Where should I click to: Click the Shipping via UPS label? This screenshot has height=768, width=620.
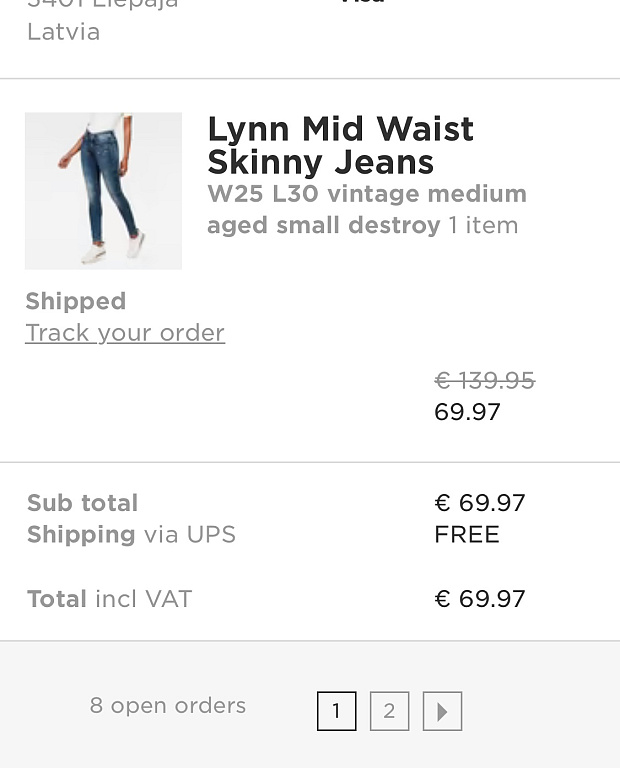pos(131,535)
